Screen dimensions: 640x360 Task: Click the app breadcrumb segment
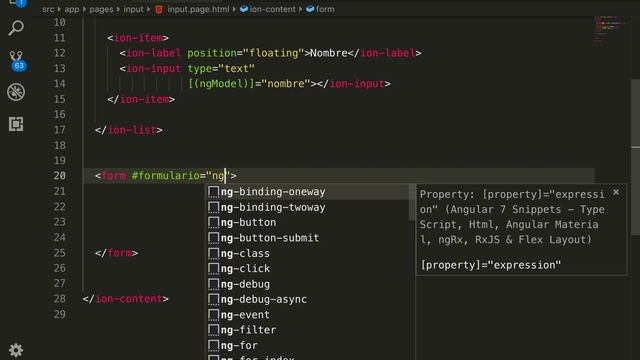[x=72, y=9]
